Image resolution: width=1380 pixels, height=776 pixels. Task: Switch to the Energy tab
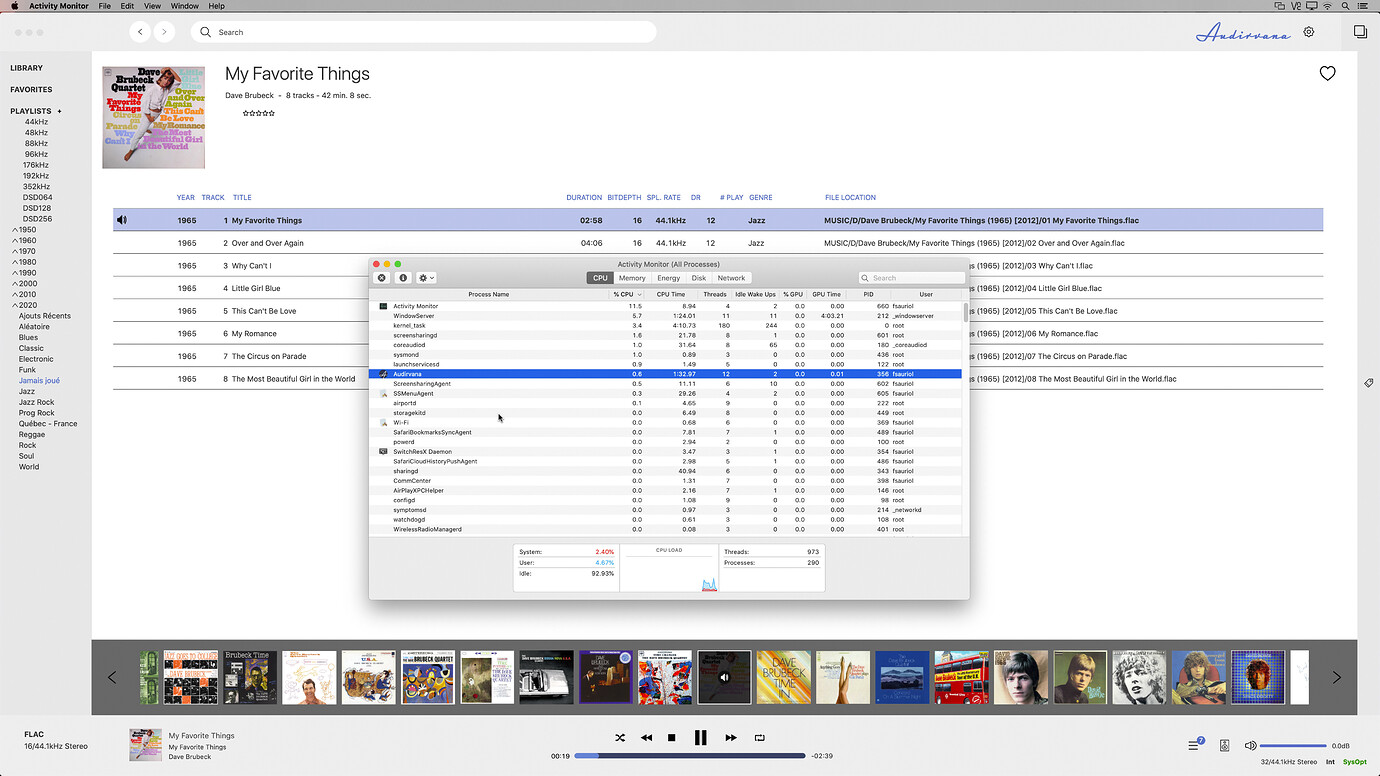point(669,278)
